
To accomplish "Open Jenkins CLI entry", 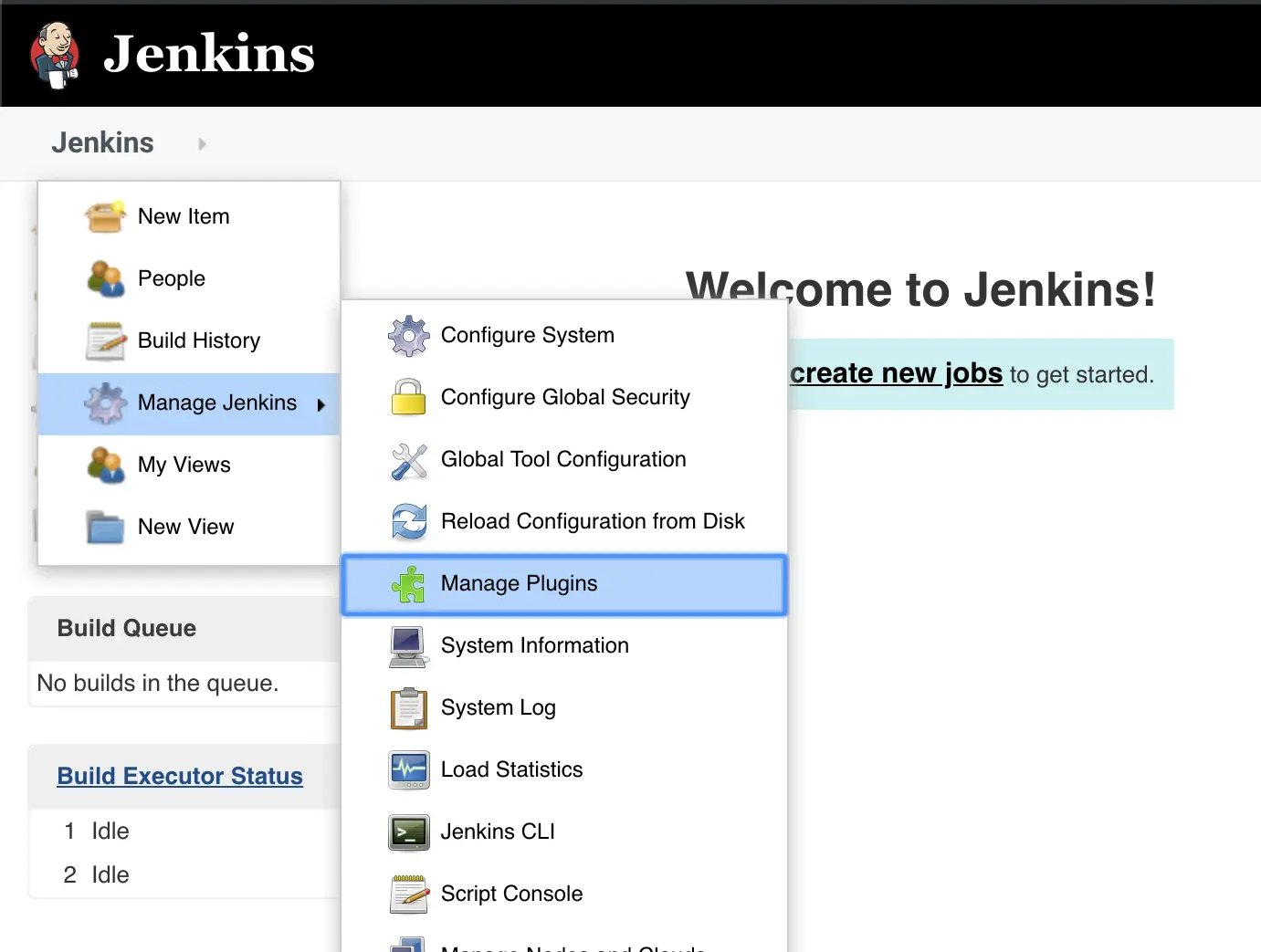I will coord(564,832).
